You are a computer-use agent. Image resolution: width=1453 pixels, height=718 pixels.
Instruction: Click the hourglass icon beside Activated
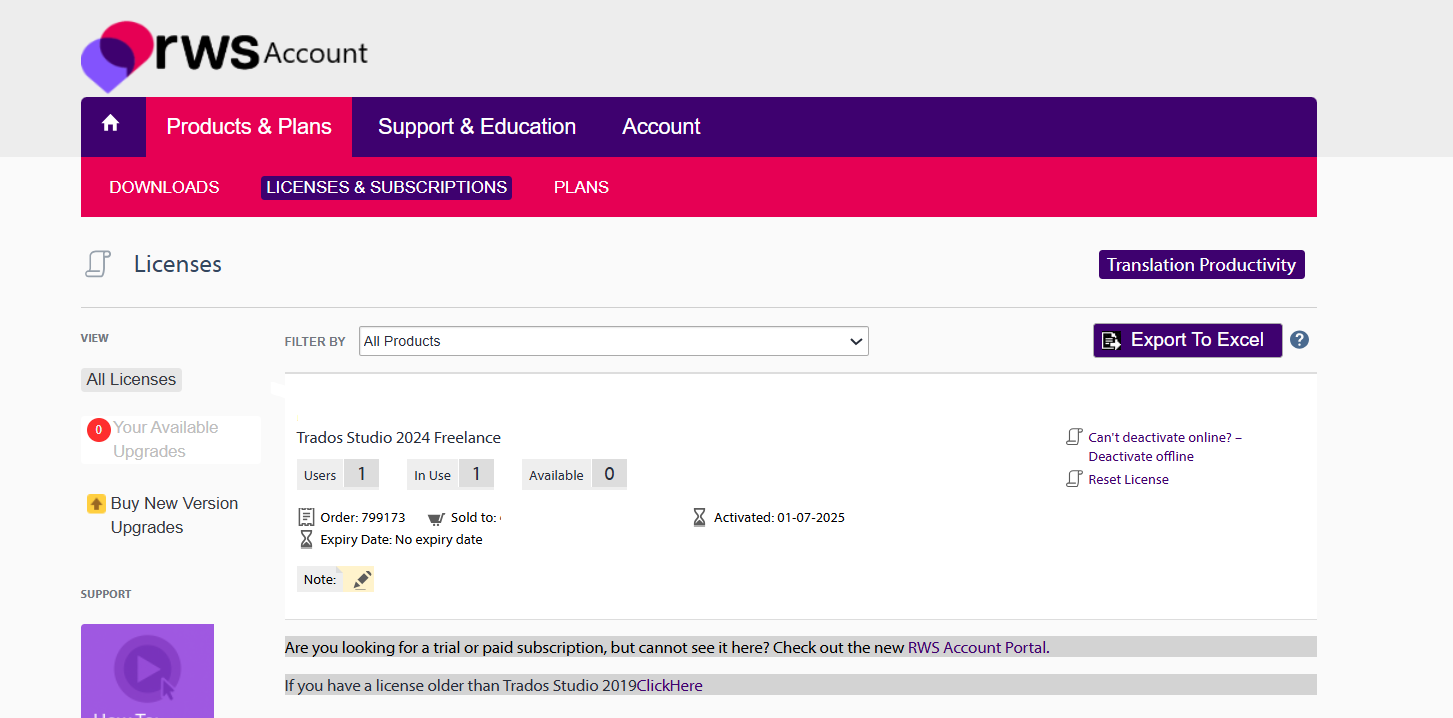[x=700, y=517]
